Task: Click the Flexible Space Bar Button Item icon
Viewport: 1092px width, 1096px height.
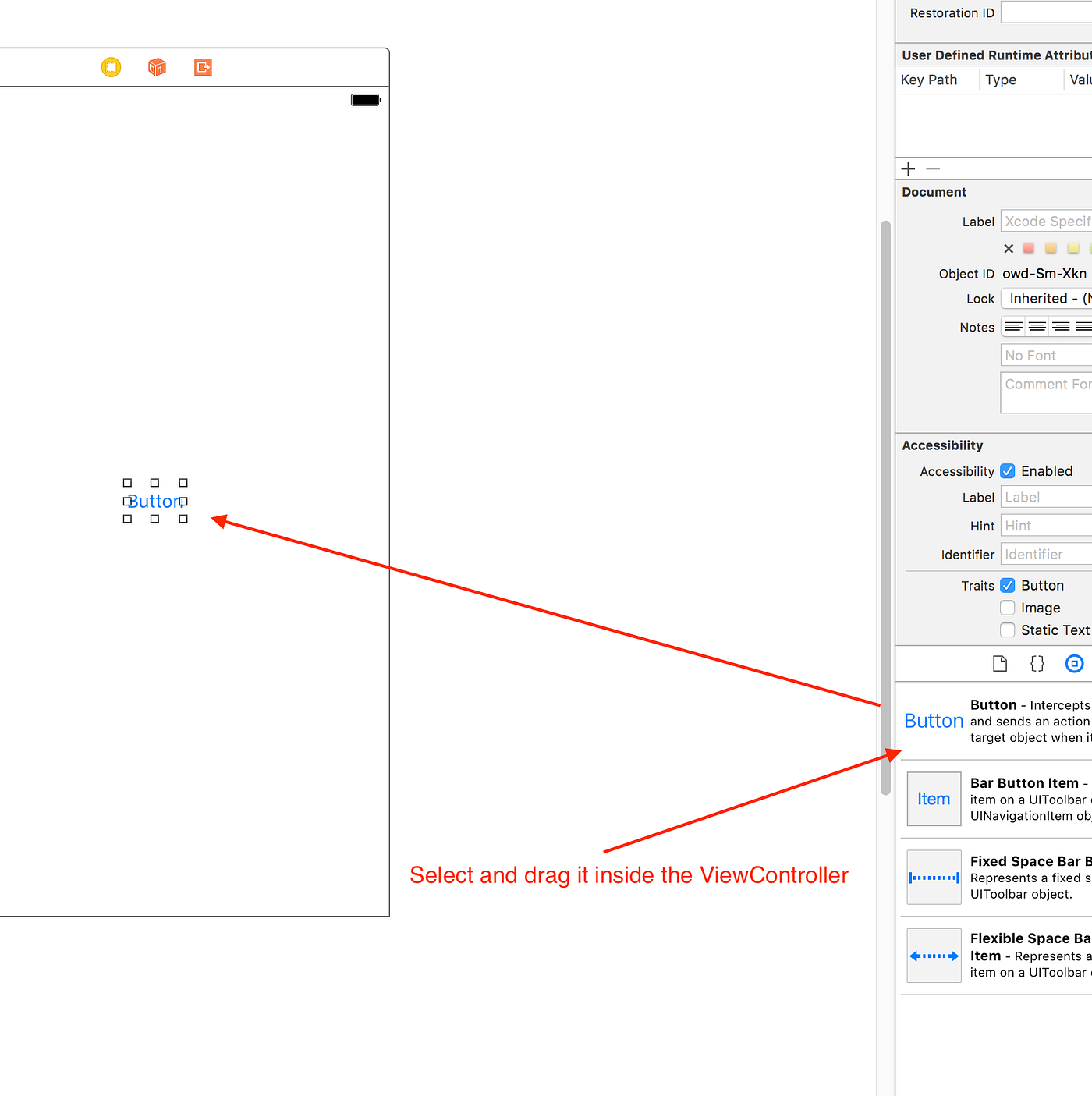Action: point(934,956)
